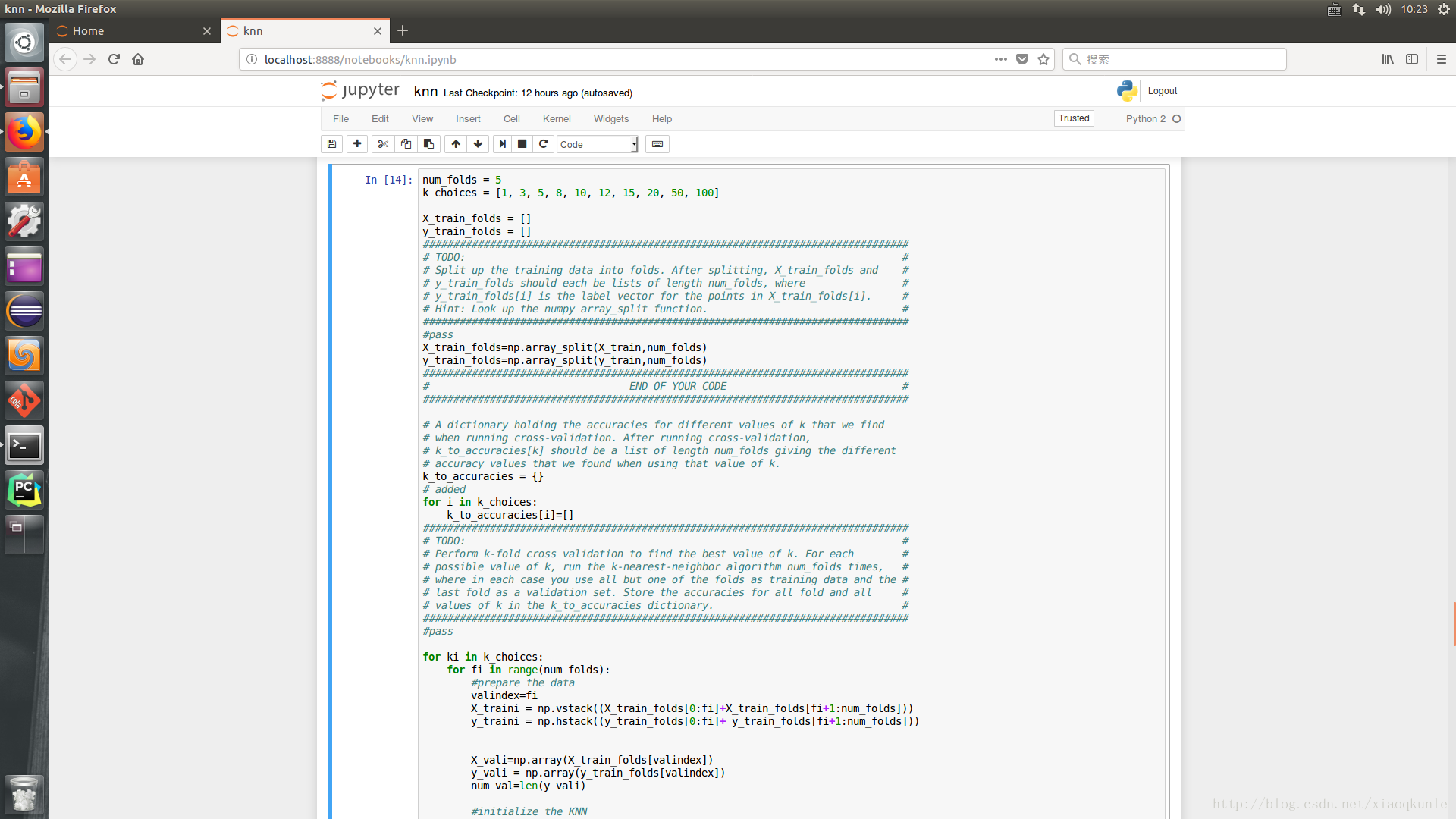
Task: Open the Kernel menu
Action: pos(556,119)
